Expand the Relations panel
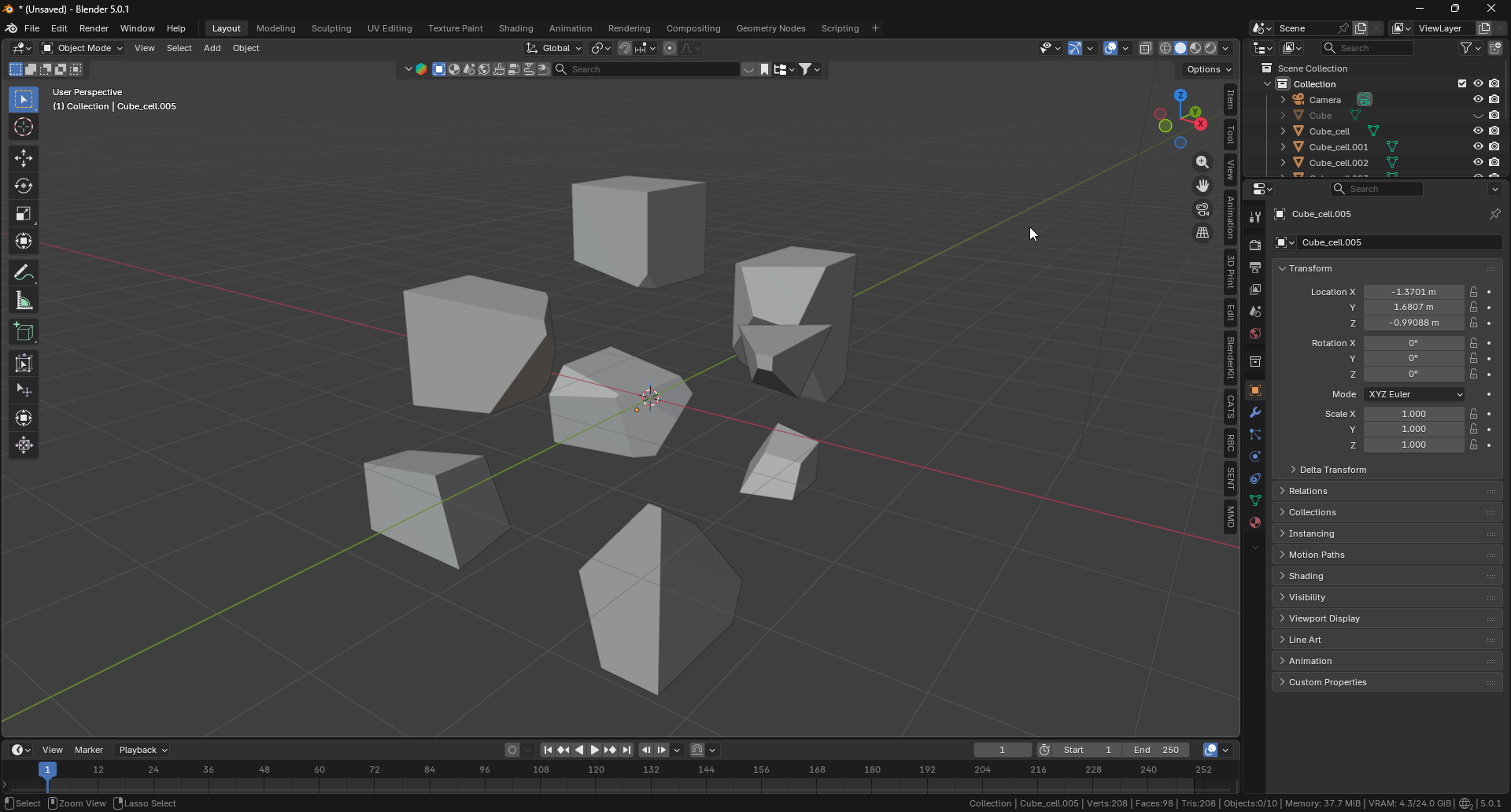 coord(1308,491)
